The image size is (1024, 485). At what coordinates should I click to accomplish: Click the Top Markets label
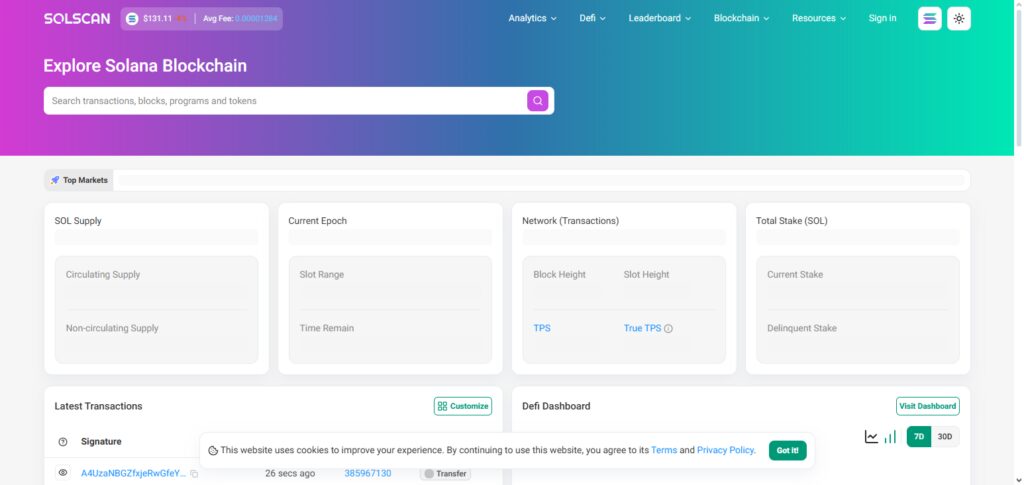pos(85,180)
